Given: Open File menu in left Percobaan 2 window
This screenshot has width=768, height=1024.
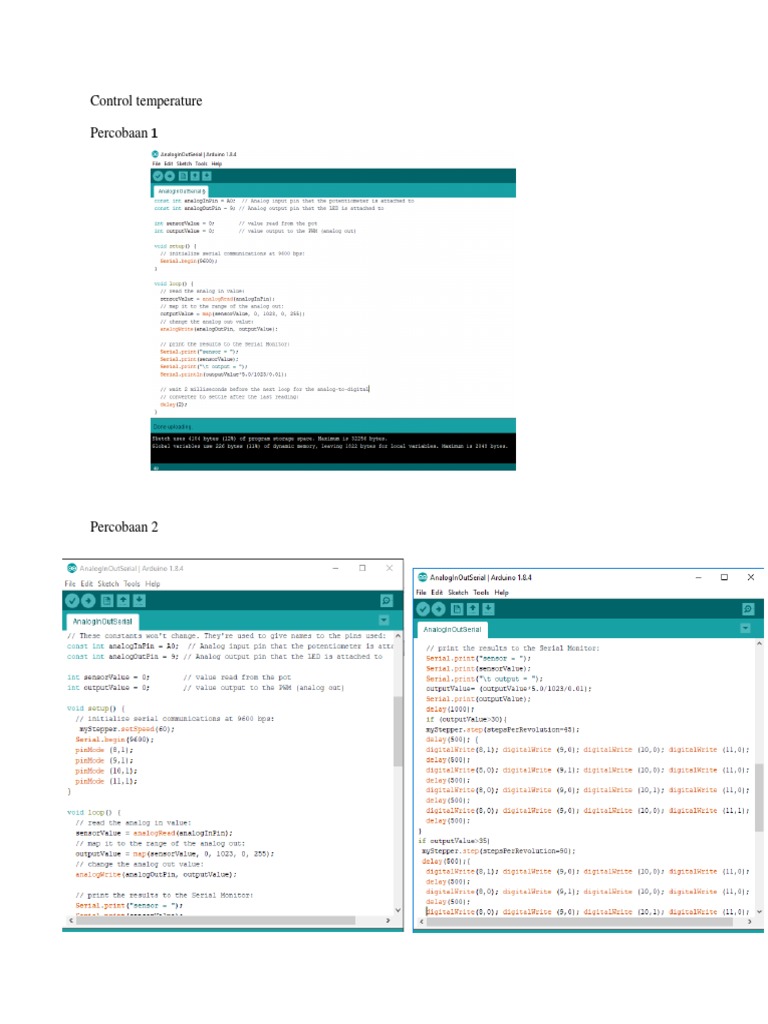Looking at the screenshot, I should [x=70, y=584].
